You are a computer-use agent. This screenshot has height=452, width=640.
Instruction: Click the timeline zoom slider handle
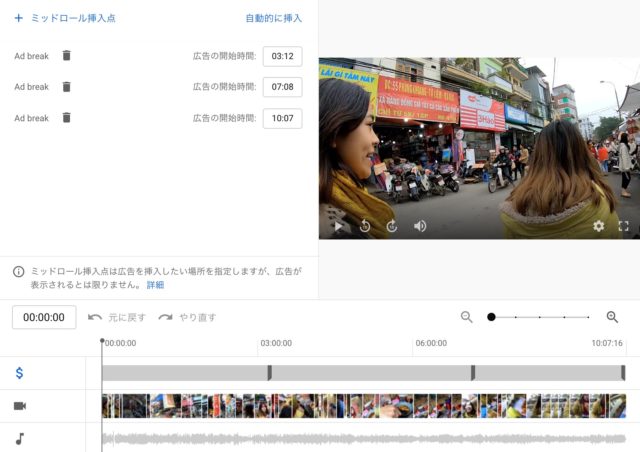click(491, 317)
